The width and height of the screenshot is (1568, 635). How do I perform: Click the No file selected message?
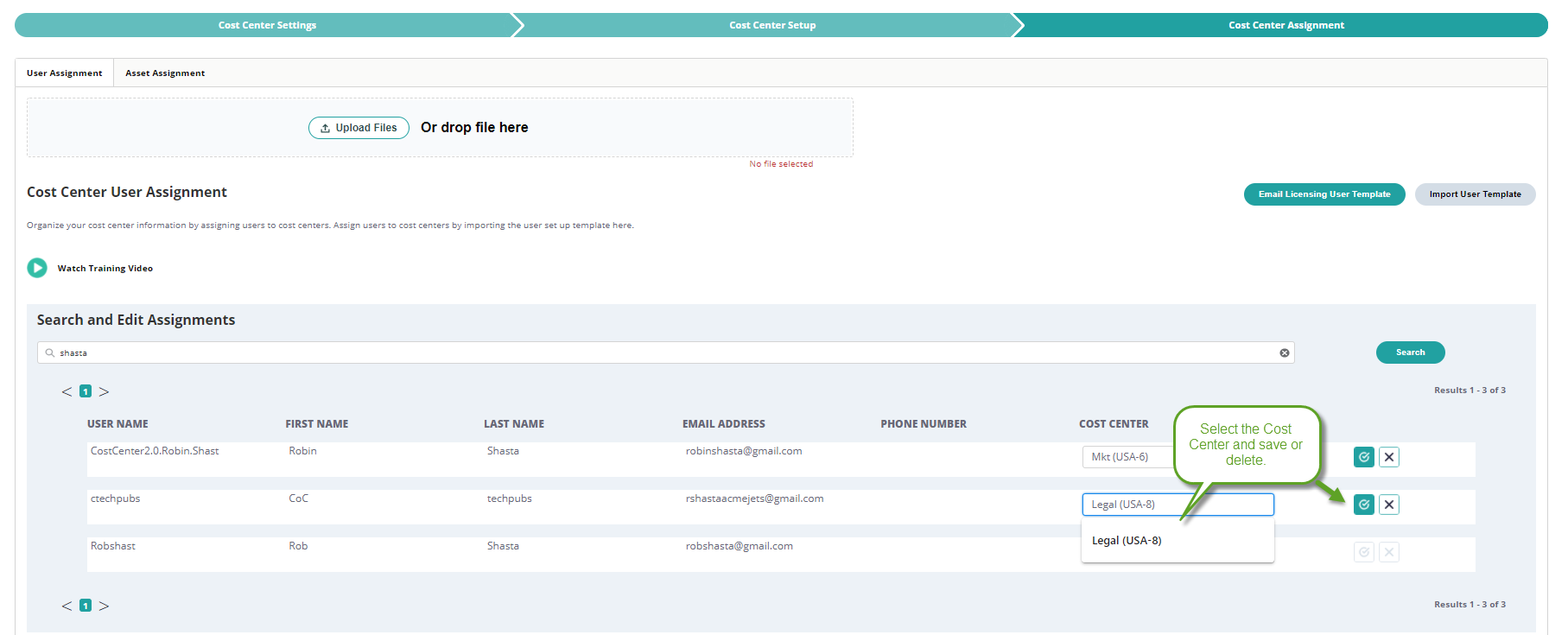(781, 164)
